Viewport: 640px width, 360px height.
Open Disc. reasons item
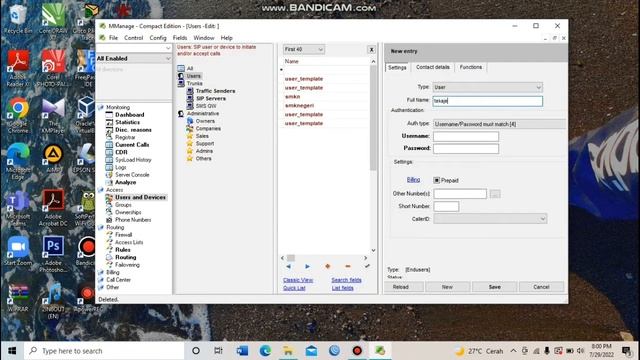click(133, 130)
